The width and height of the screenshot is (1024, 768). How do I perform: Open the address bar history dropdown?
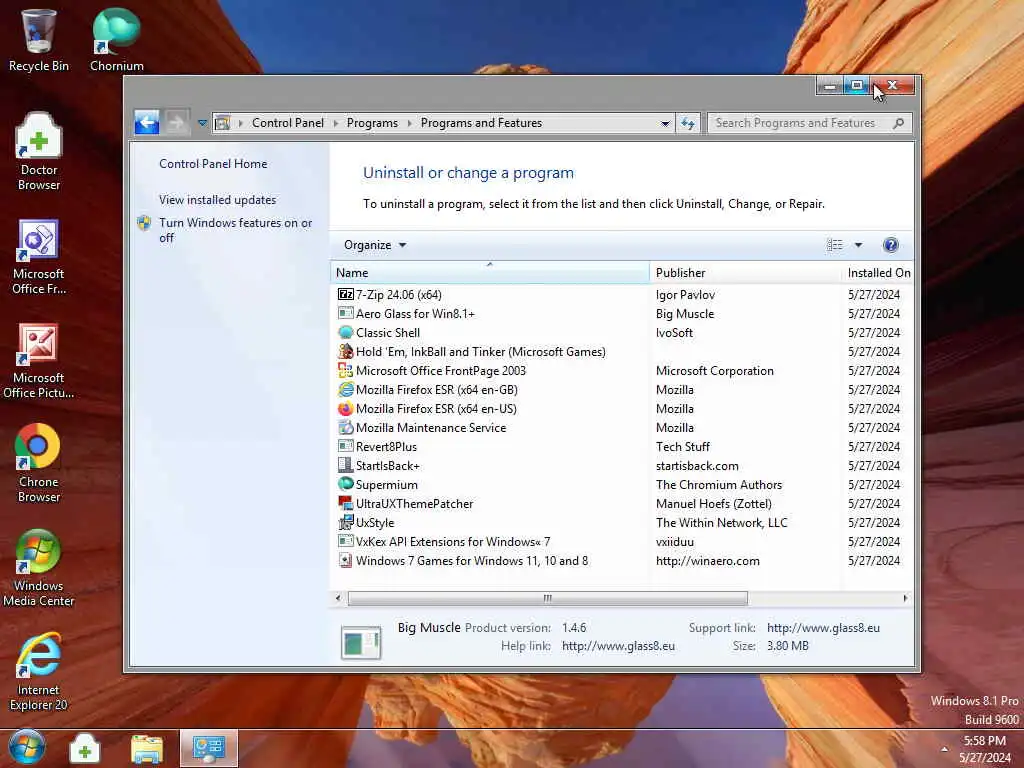[665, 123]
